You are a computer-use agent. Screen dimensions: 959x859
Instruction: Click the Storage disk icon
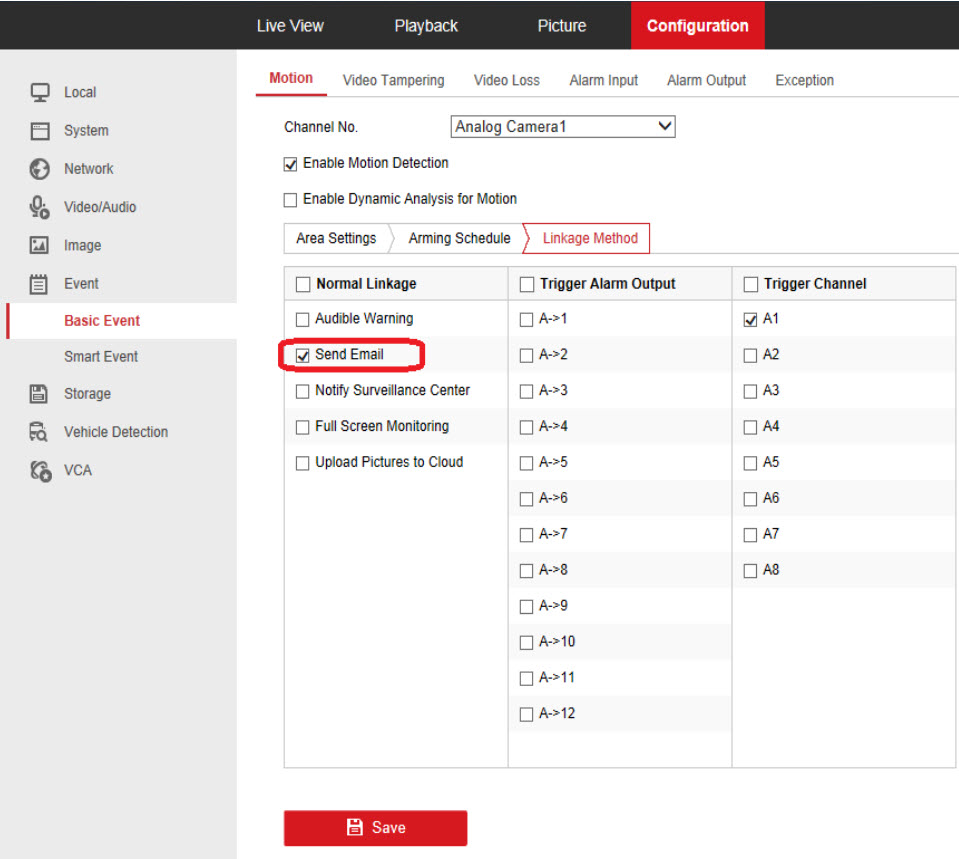coord(40,394)
